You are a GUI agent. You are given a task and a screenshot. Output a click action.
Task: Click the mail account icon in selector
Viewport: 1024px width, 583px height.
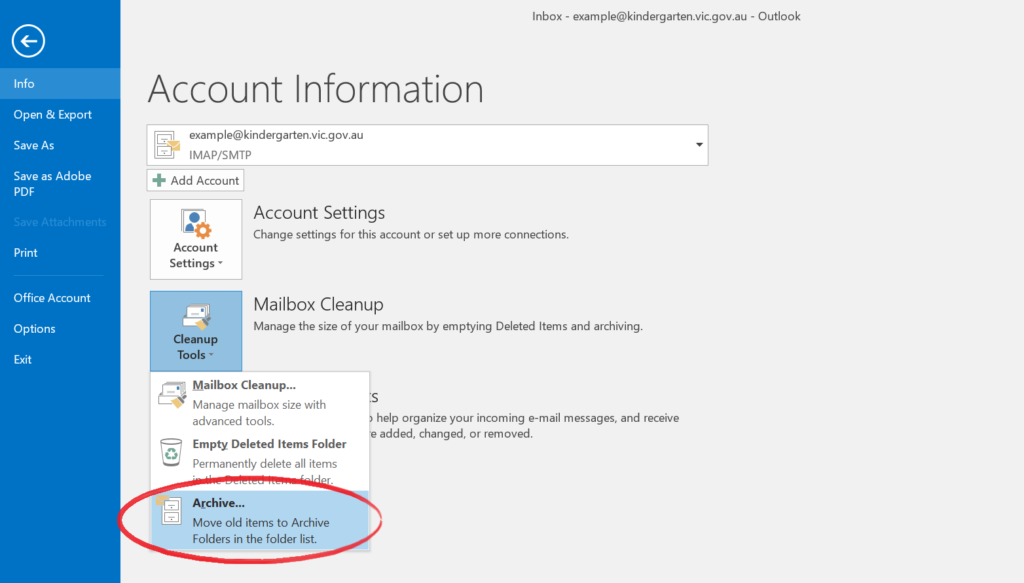point(167,144)
